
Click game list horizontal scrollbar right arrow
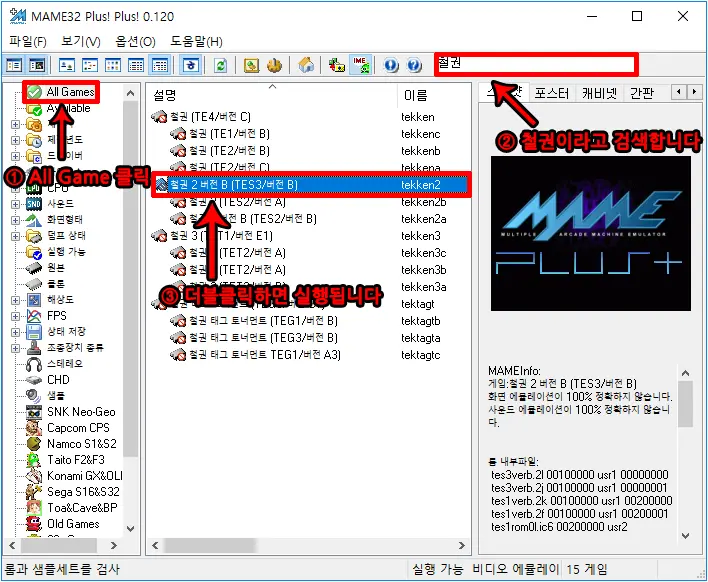462,546
